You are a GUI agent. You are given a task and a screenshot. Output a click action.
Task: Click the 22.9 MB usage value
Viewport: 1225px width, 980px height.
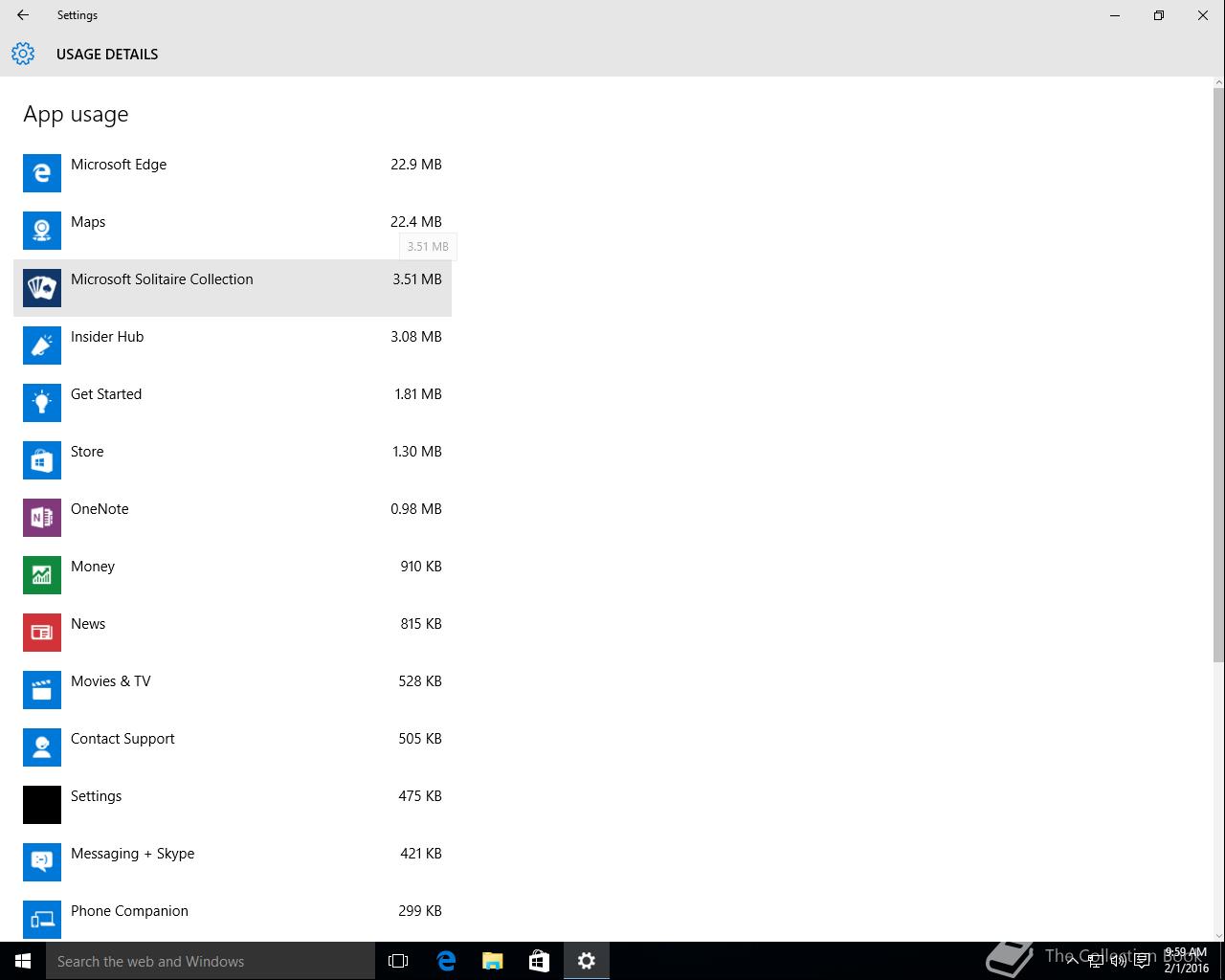[x=416, y=165]
